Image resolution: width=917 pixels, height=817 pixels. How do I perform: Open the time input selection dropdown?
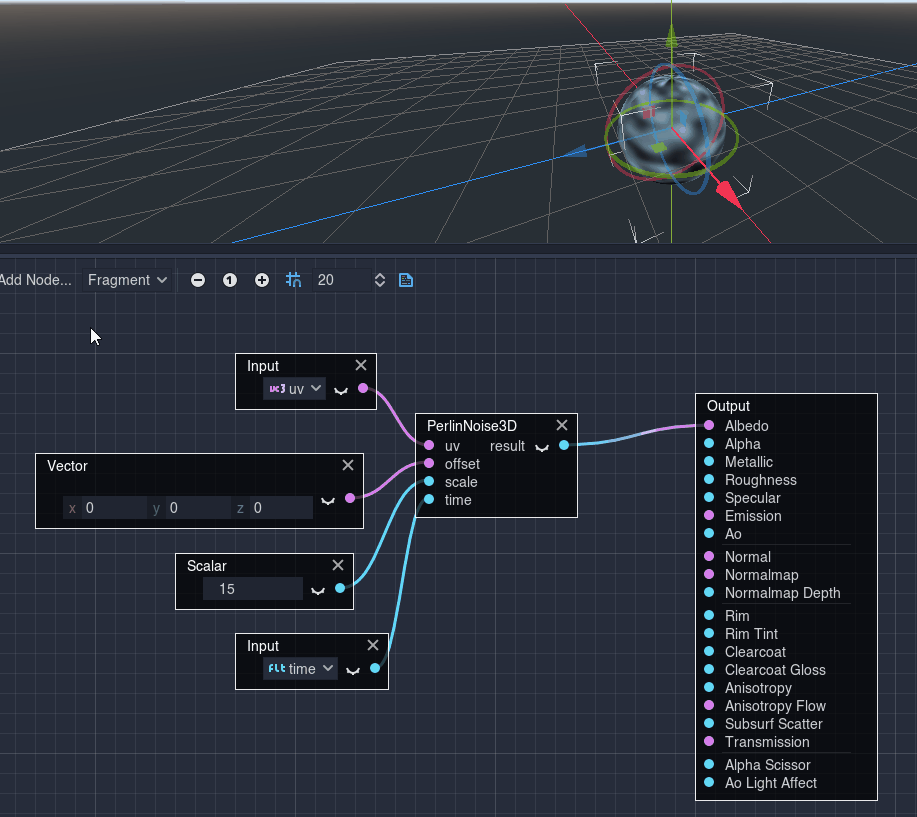point(300,669)
